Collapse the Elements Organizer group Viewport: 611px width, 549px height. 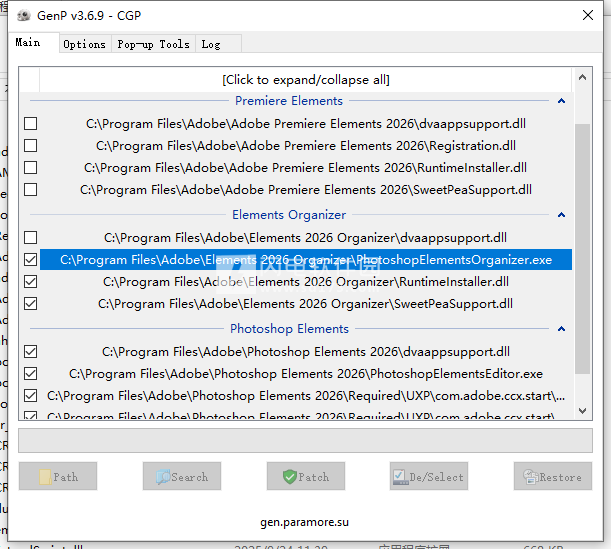[x=561, y=215]
